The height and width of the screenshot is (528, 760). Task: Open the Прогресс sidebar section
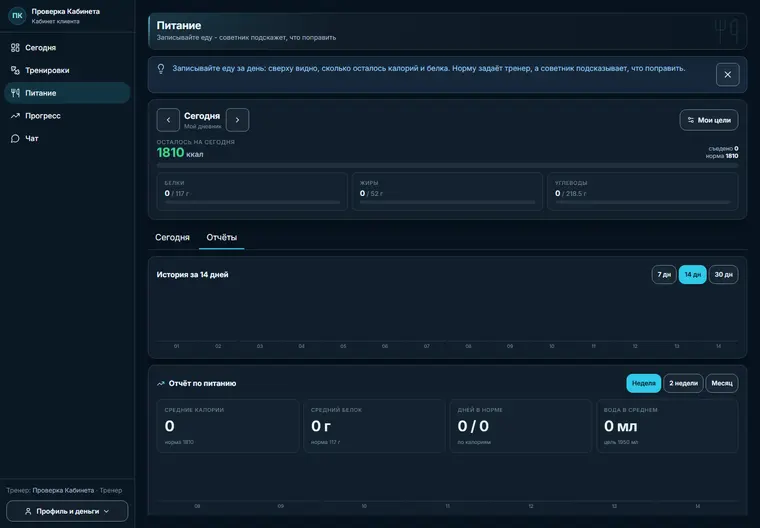click(x=67, y=115)
